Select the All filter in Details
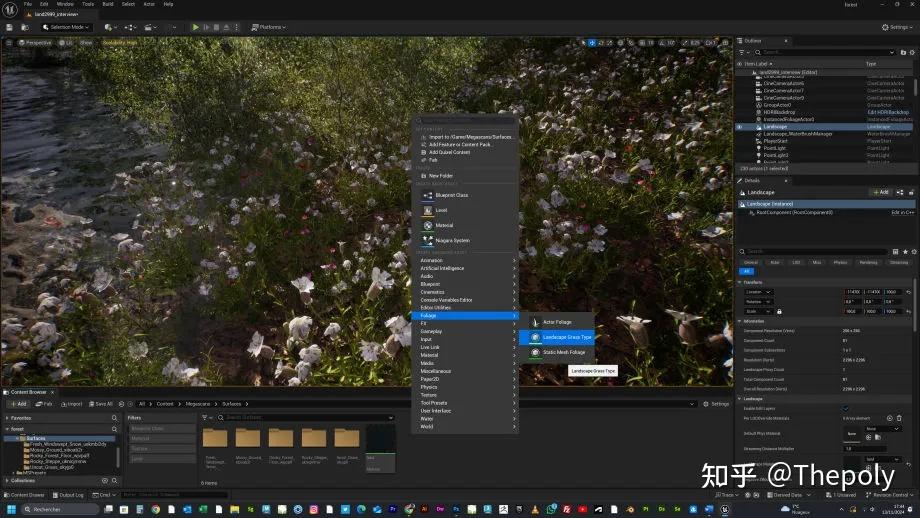The width and height of the screenshot is (920, 518). click(x=746, y=272)
